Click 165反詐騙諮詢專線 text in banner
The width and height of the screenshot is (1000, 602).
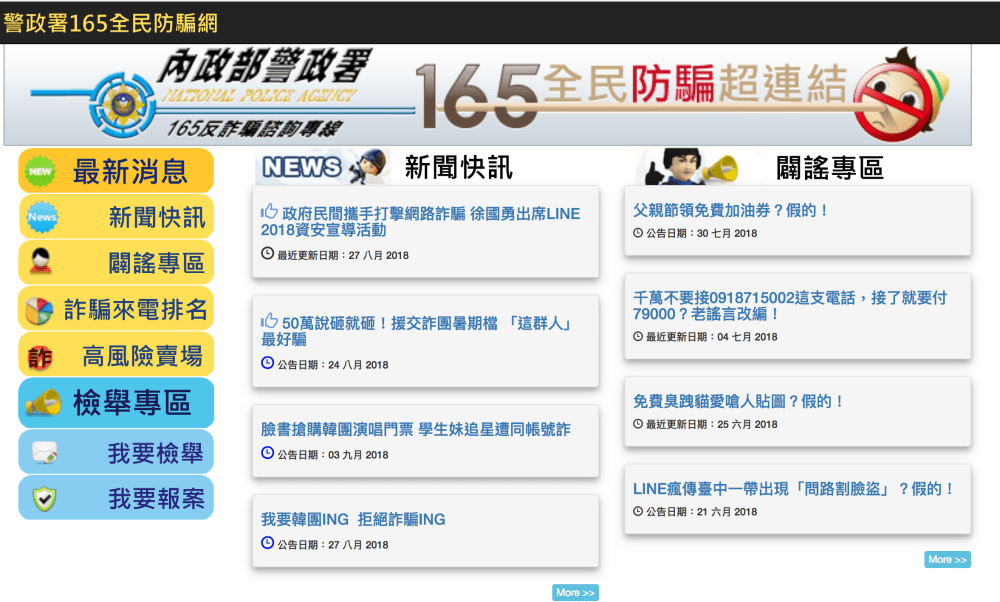pos(254,128)
